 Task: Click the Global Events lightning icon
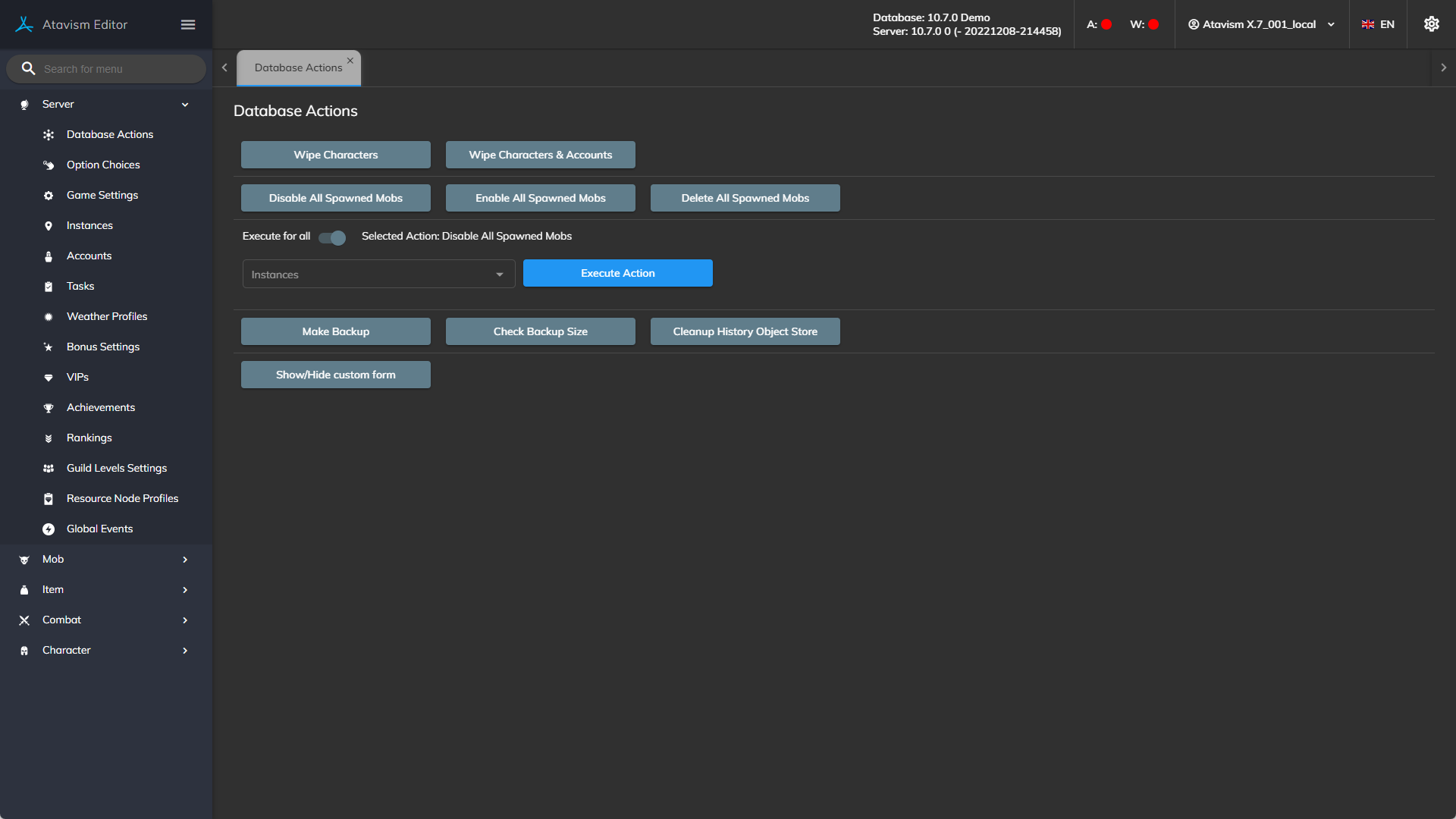pyautogui.click(x=49, y=529)
